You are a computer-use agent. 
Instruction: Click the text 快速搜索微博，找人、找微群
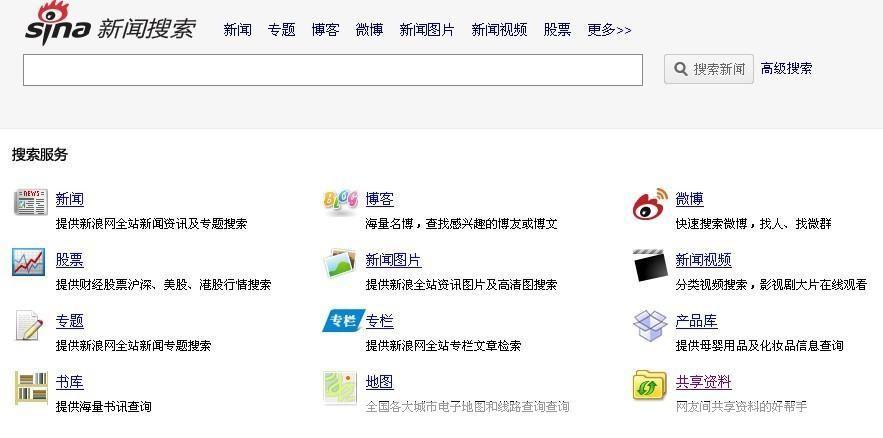point(754,224)
